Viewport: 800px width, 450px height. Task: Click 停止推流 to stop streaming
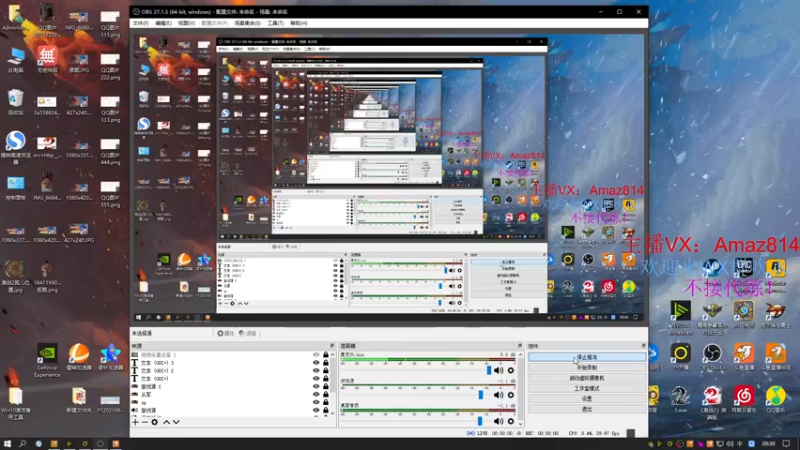pos(587,357)
